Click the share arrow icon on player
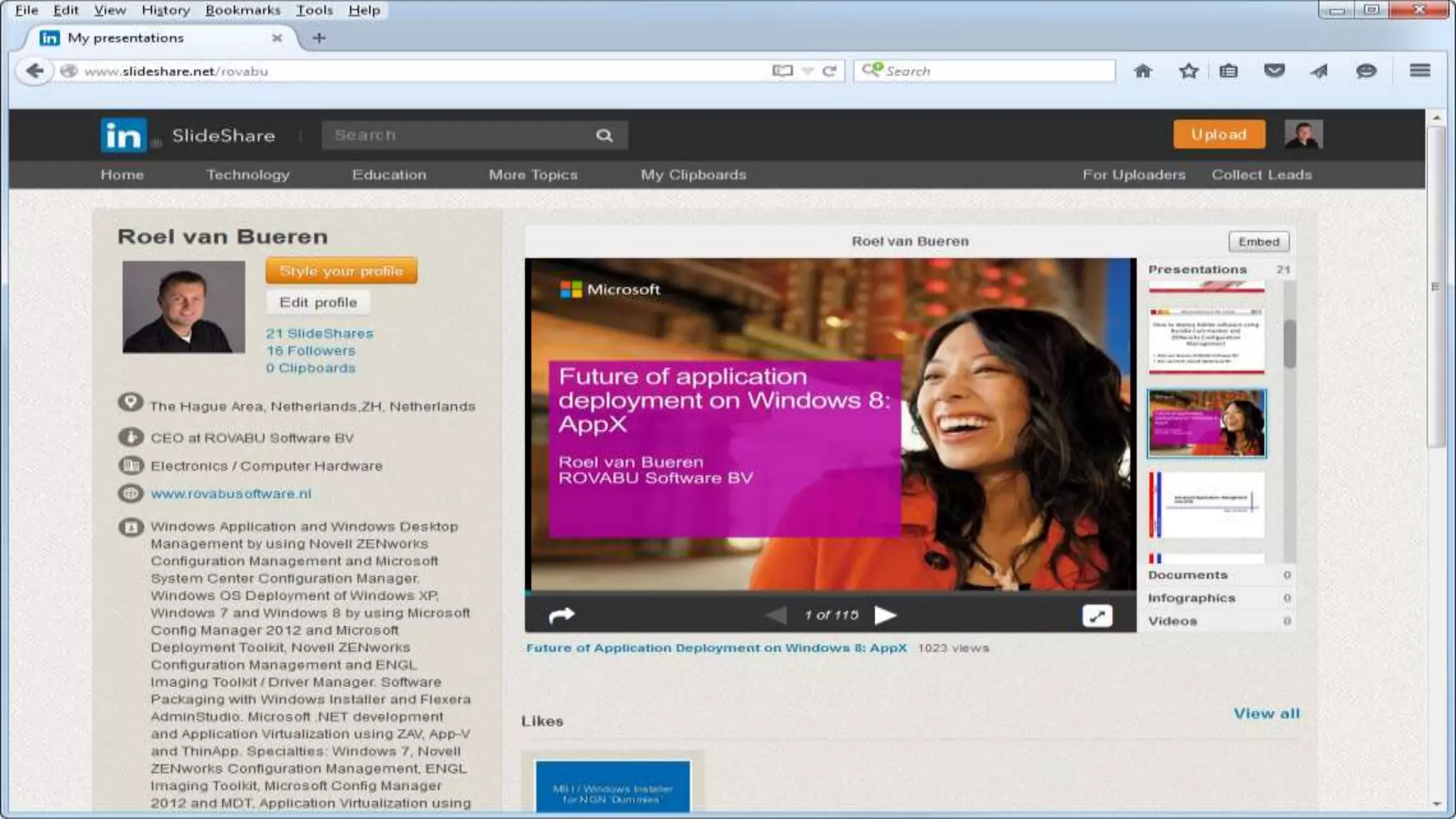 (562, 615)
